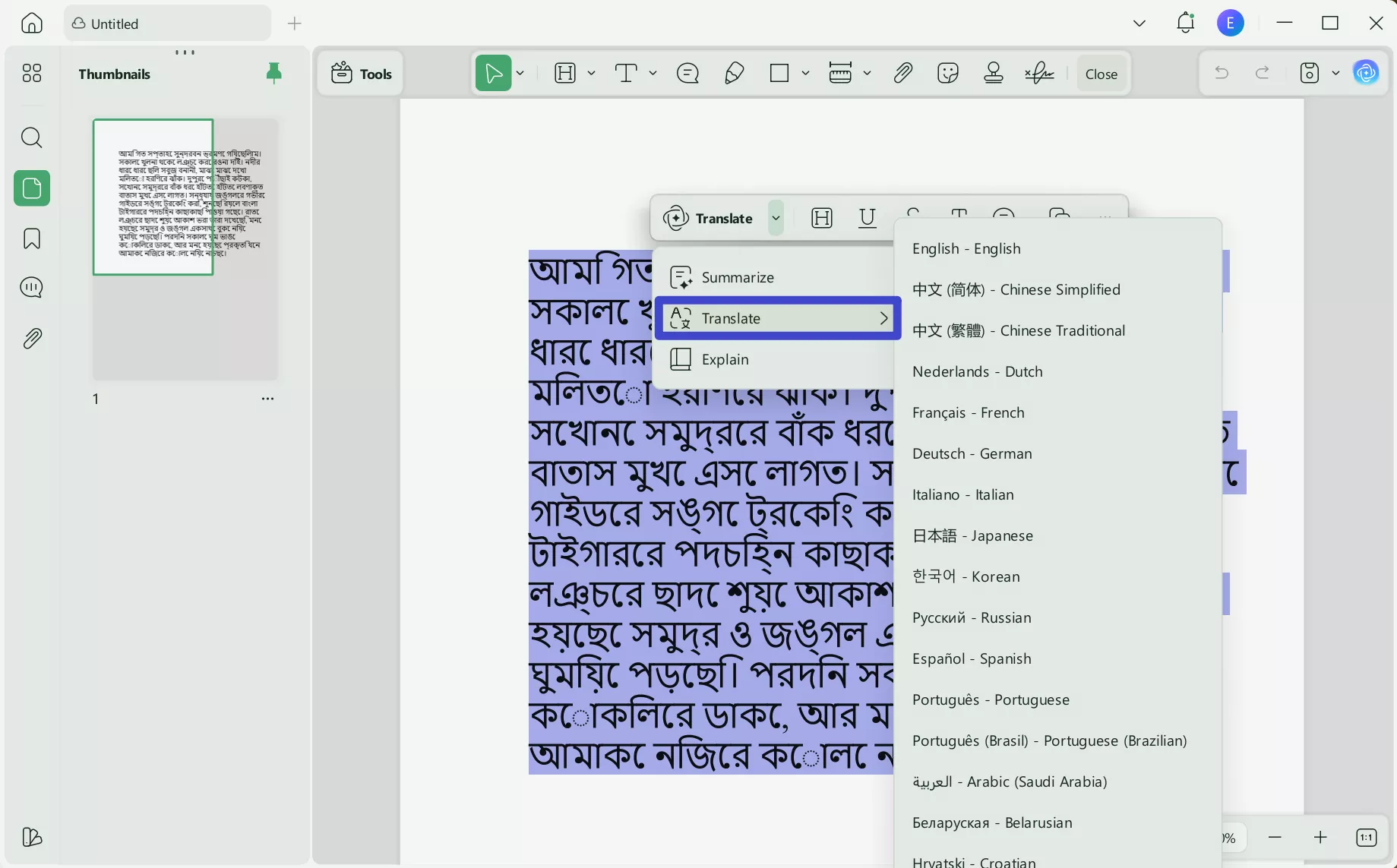The image size is (1397, 868).
Task: Toggle the pin on the Thumbnails panel
Action: (x=274, y=73)
